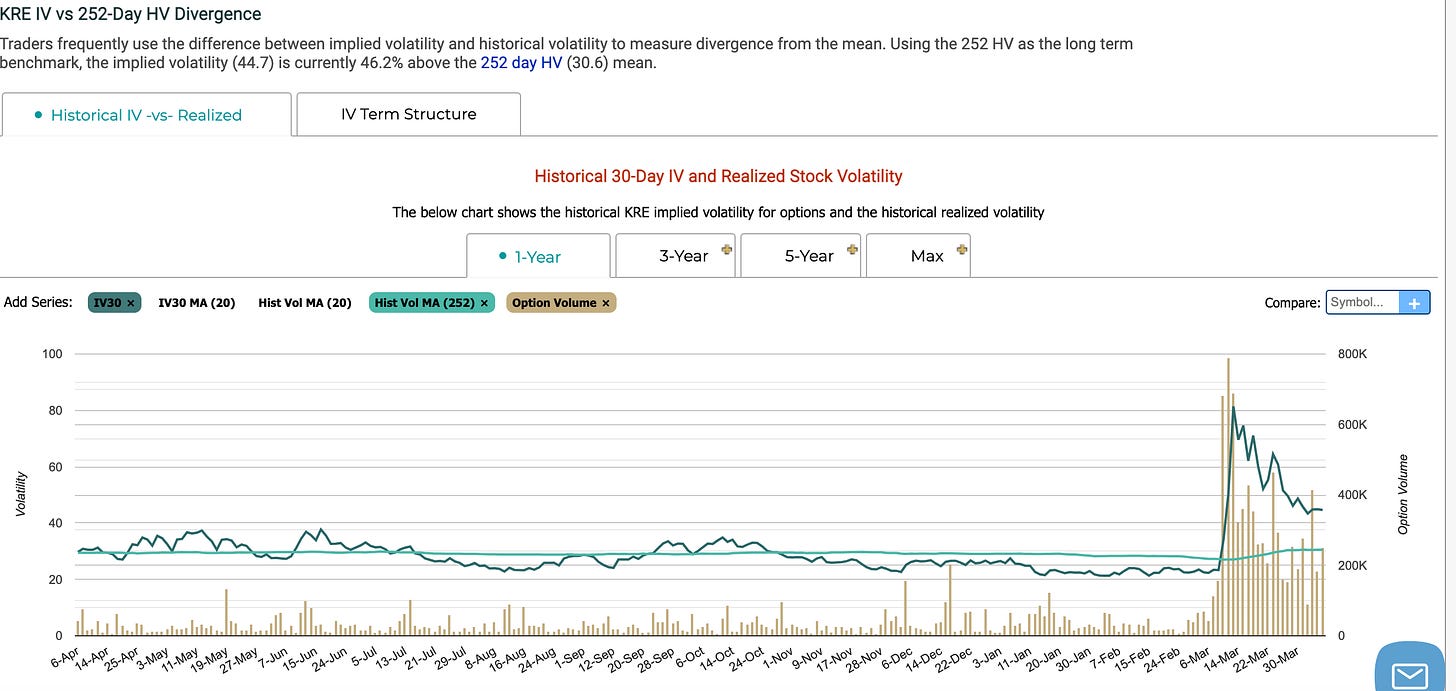Remove Option Volume series via x

(x=606, y=303)
